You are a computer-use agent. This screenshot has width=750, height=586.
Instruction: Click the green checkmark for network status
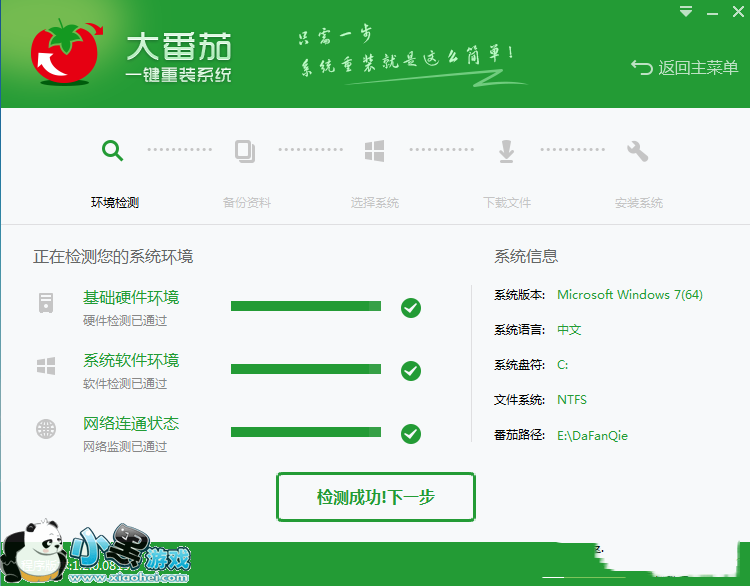tap(411, 434)
